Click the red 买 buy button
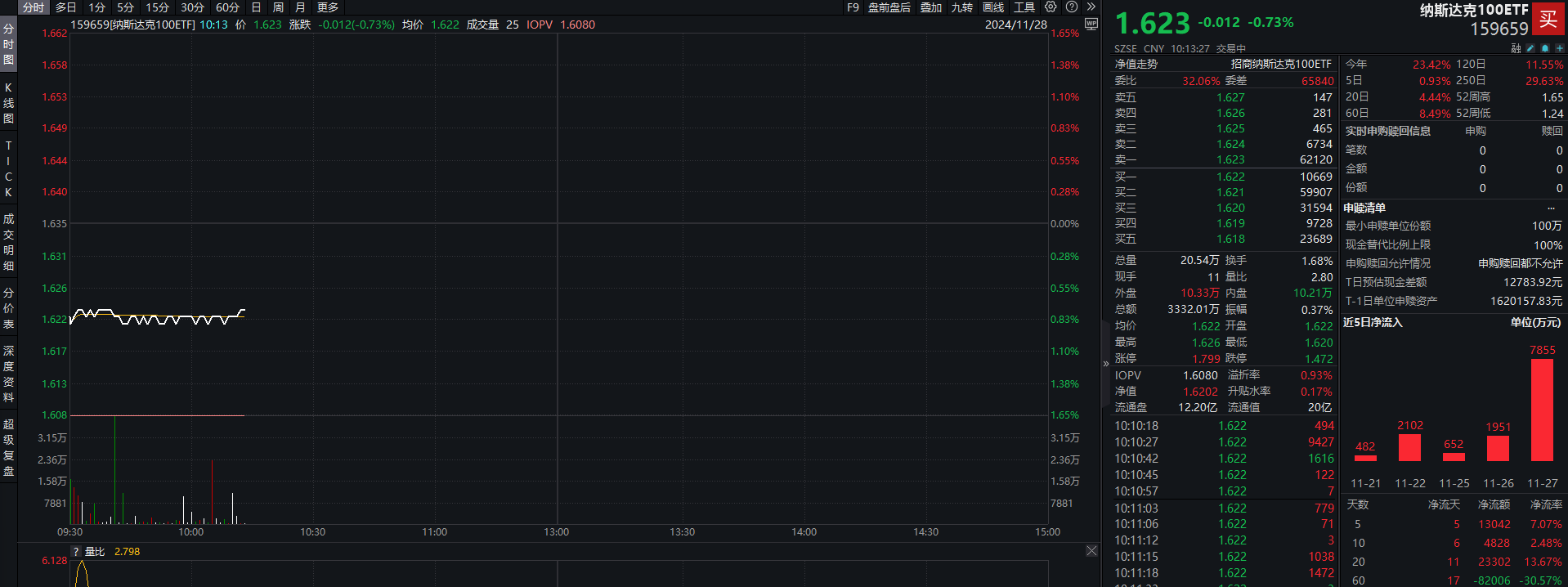 pos(1548,20)
